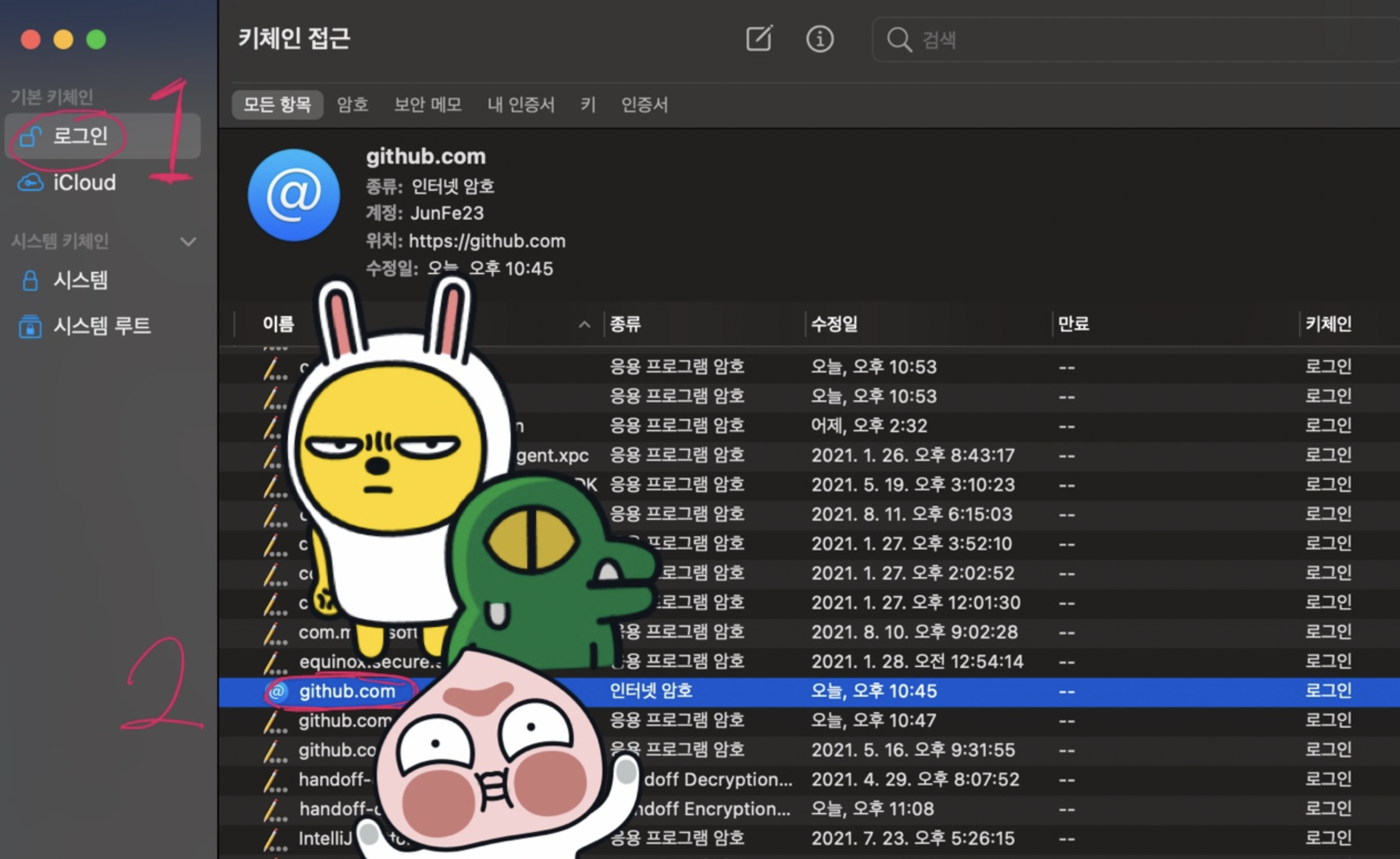
Task: Click the large blue @ github.com icon
Action: tap(294, 195)
